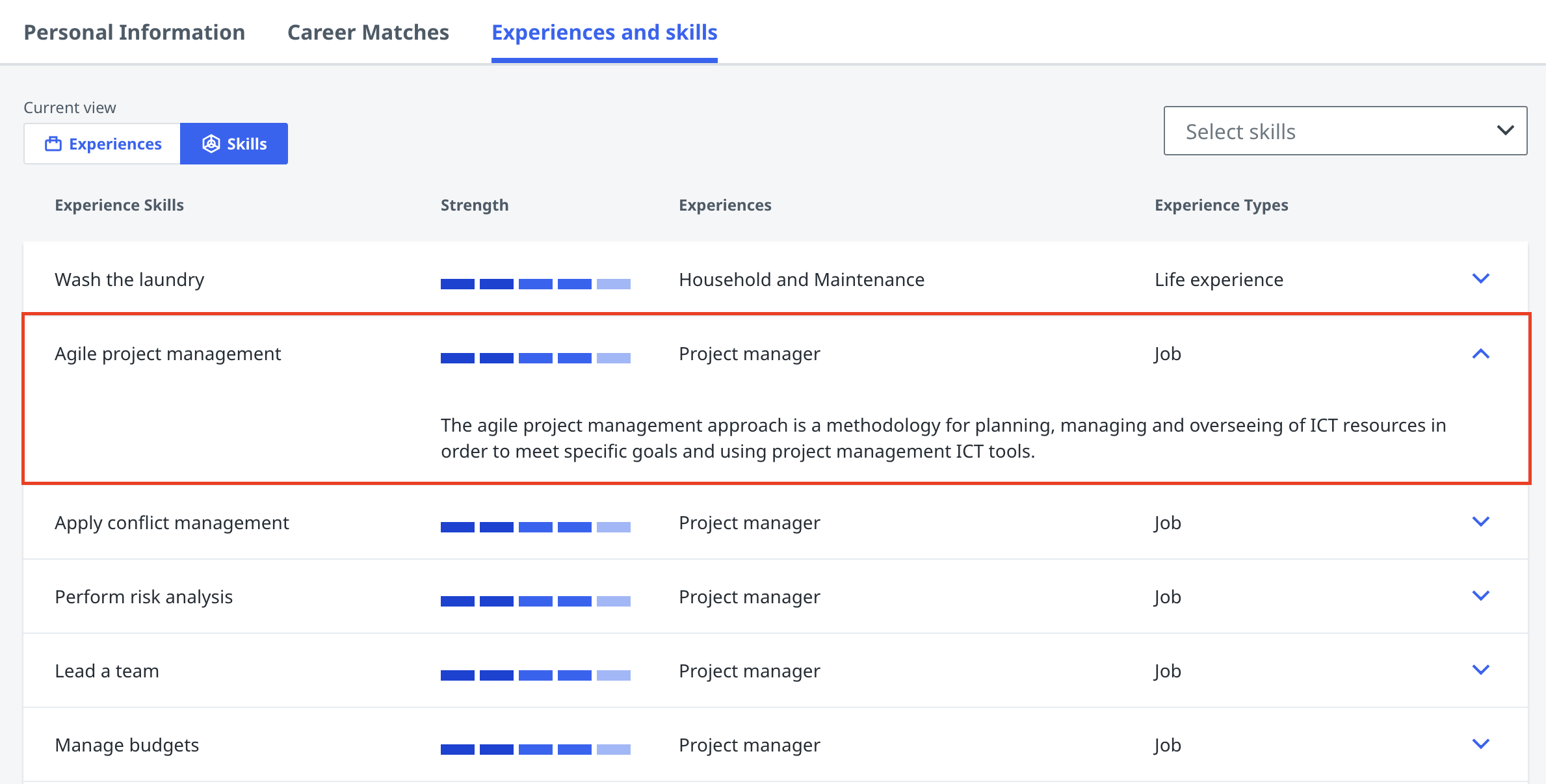Select the Experiences and skills tab
1546x784 pixels.
[x=604, y=33]
